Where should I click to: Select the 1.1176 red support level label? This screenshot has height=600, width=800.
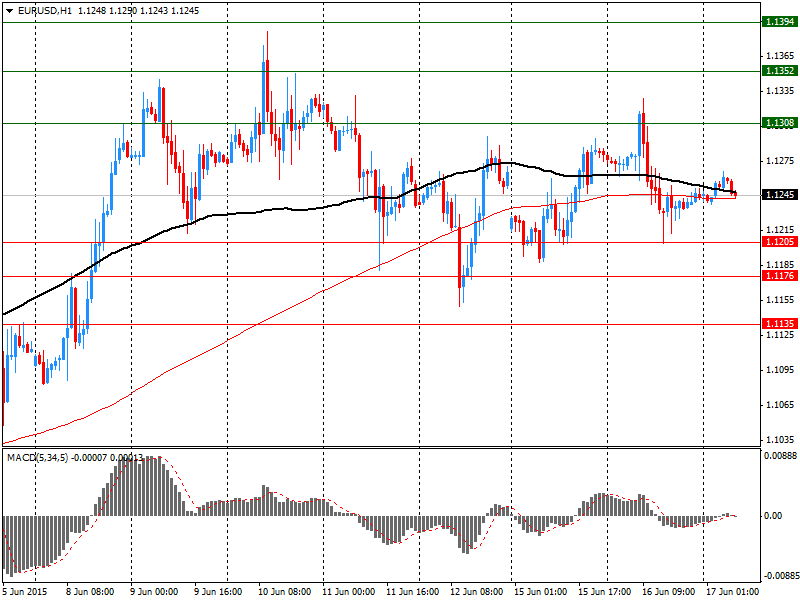(x=780, y=276)
